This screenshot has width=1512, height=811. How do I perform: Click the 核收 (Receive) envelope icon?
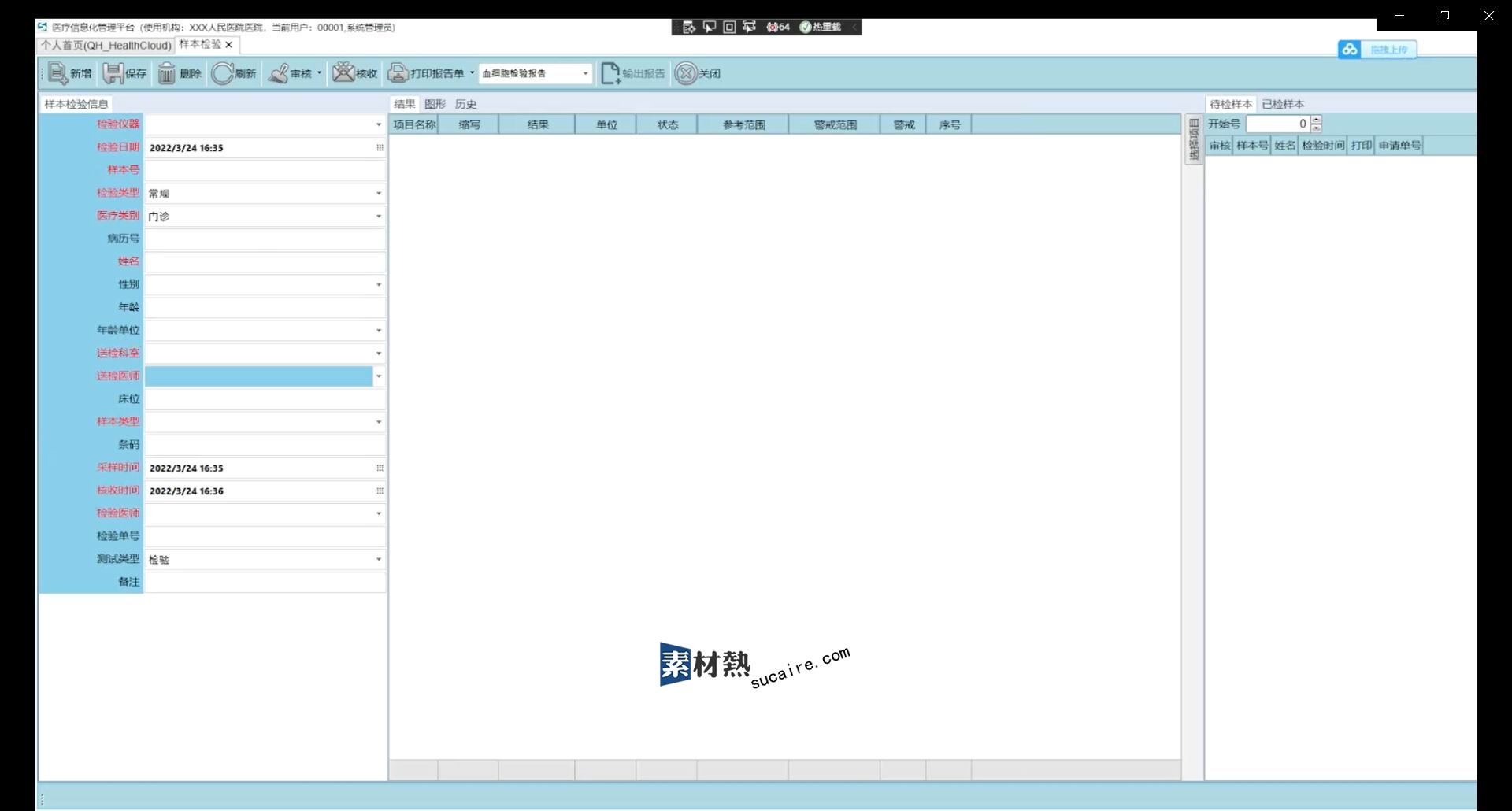[x=343, y=72]
